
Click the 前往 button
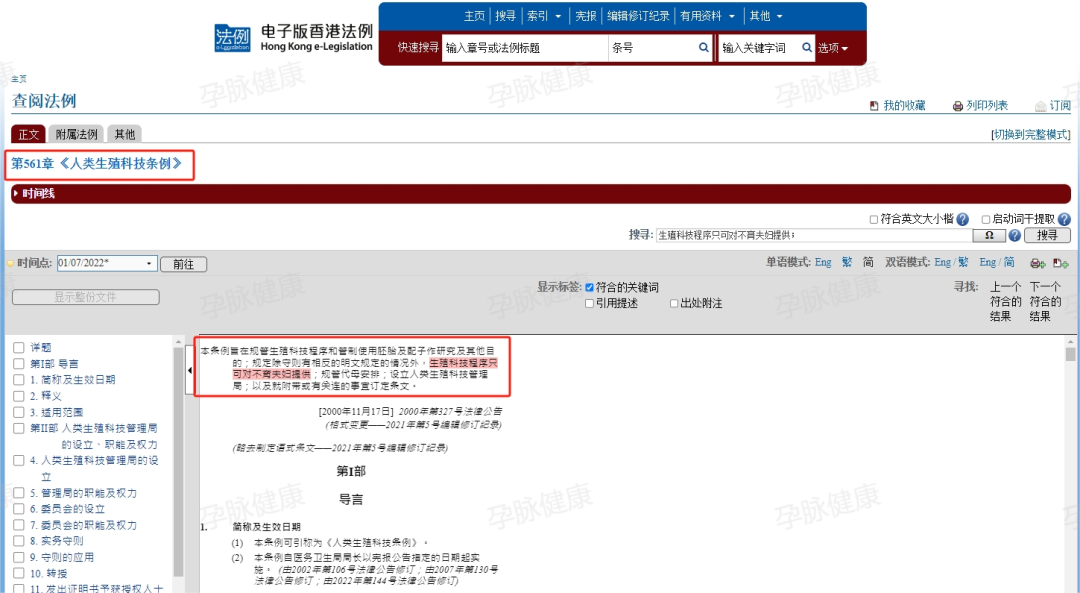pos(183,264)
